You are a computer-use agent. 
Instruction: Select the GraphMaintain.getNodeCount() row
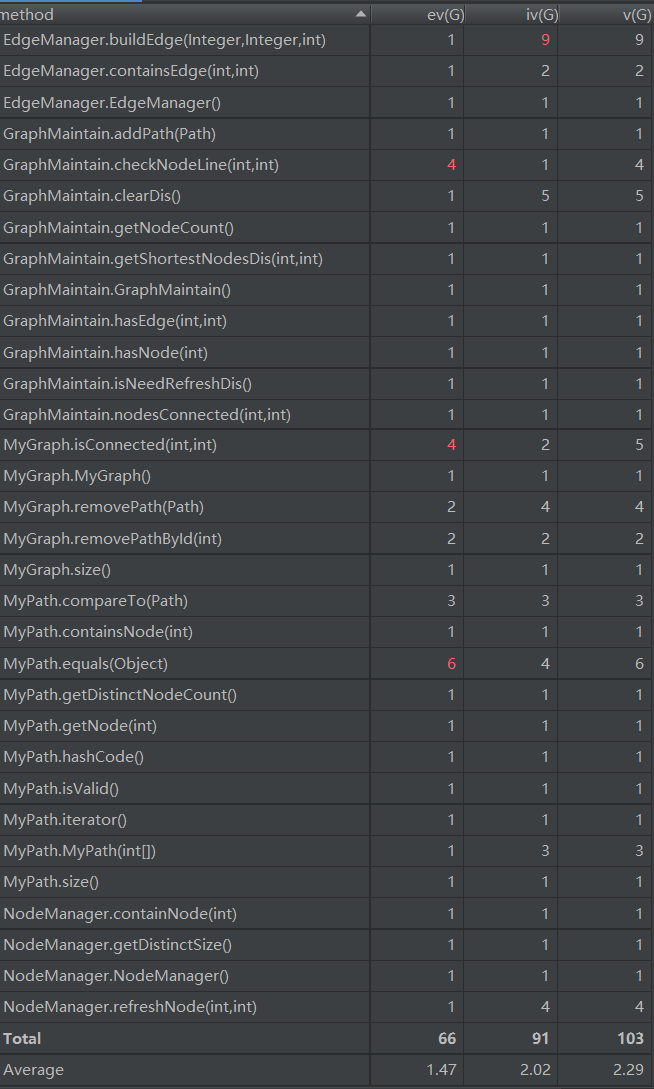(x=327, y=227)
